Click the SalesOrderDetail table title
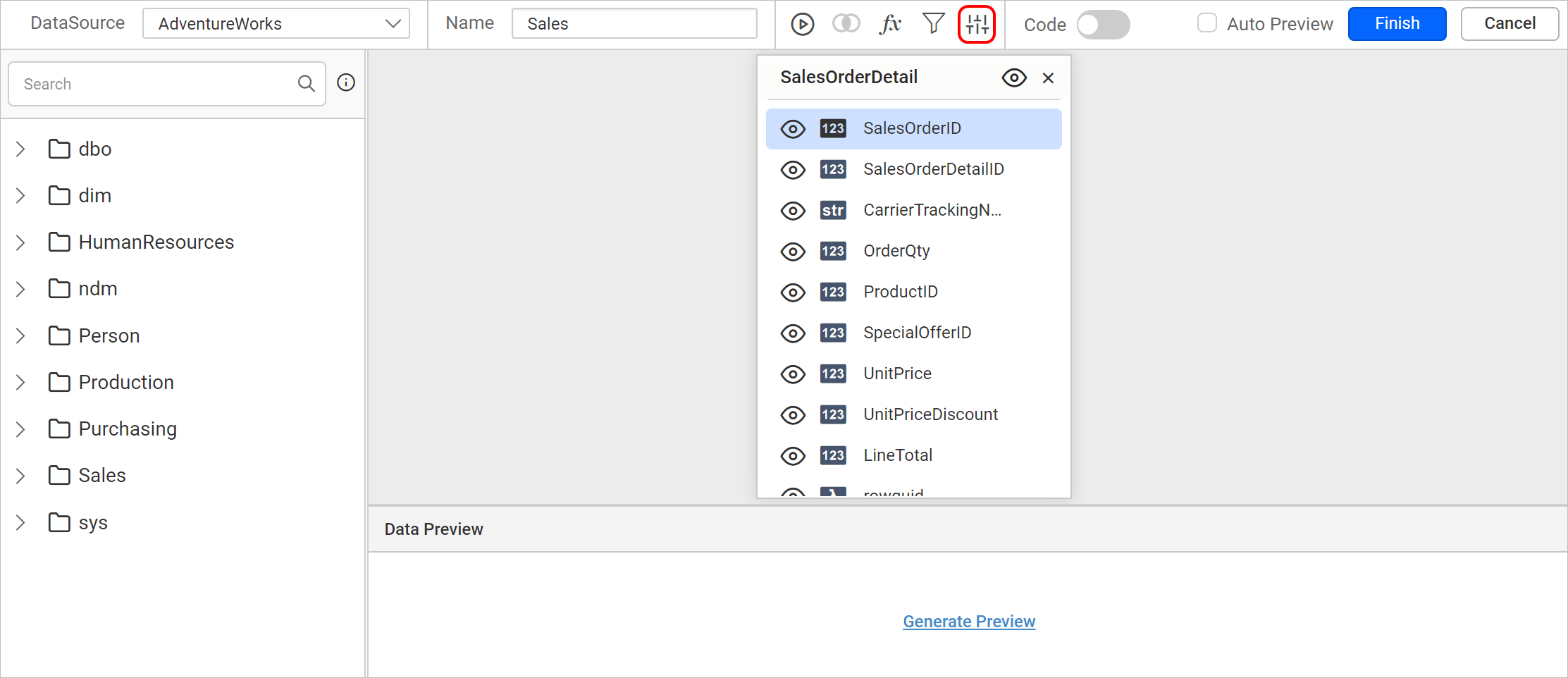 [x=848, y=77]
